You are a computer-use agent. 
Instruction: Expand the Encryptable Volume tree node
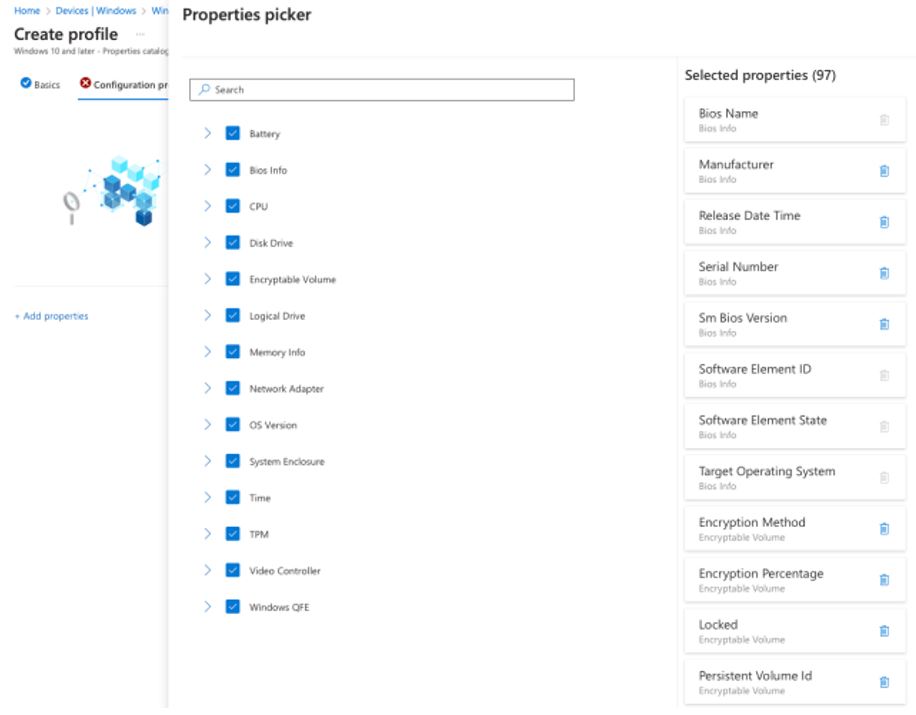click(x=207, y=279)
